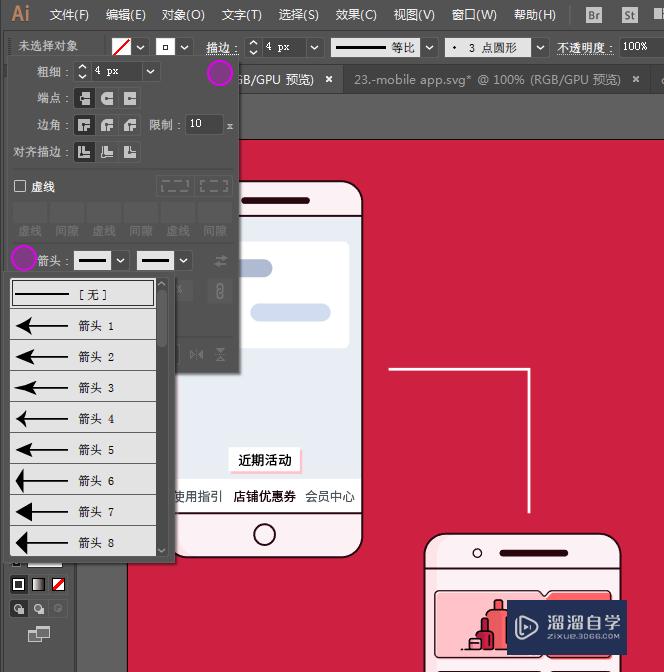Align stroke to outside icon
664x672 pixels.
(x=130, y=152)
